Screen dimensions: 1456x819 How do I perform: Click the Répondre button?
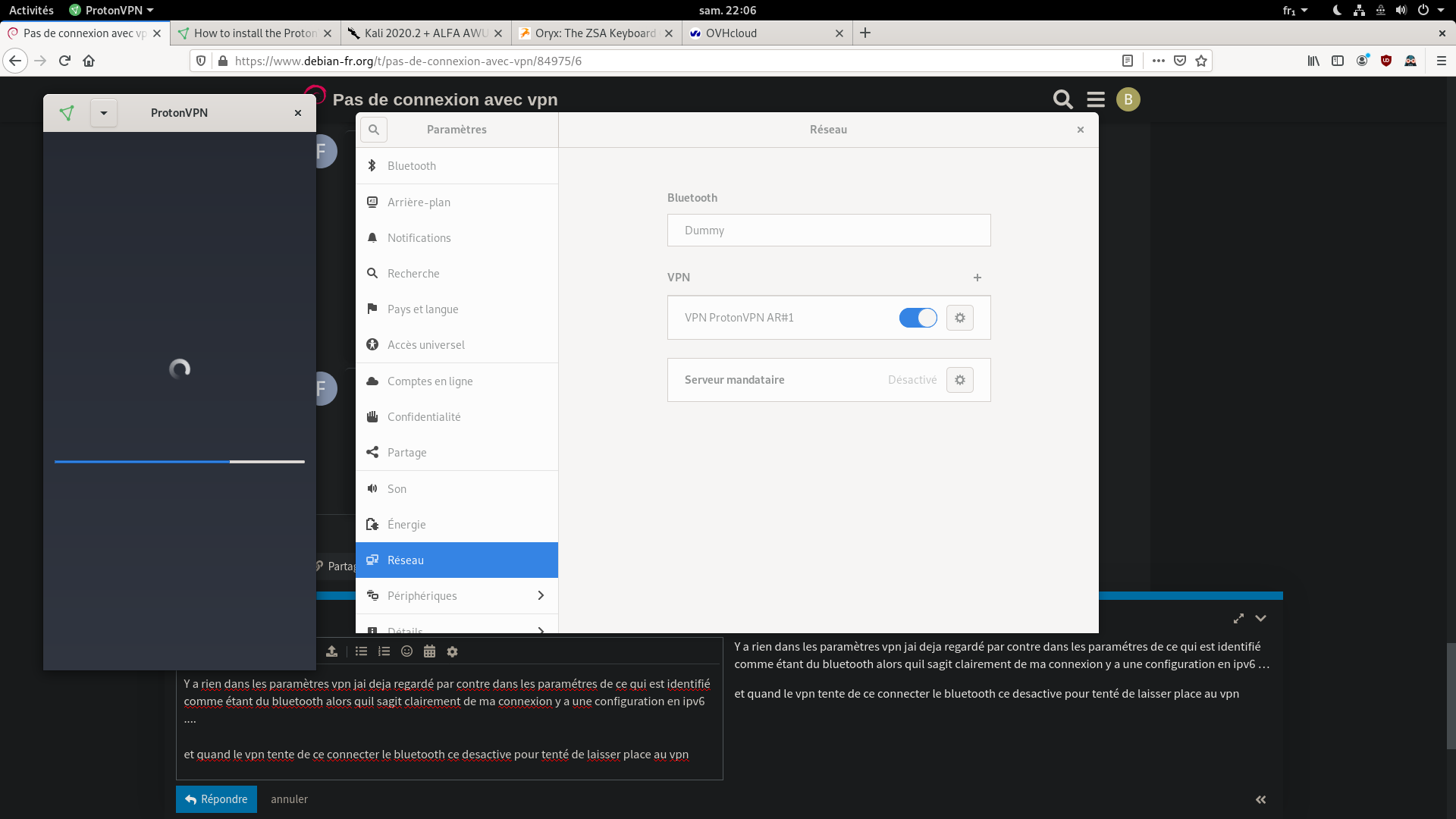coord(216,799)
